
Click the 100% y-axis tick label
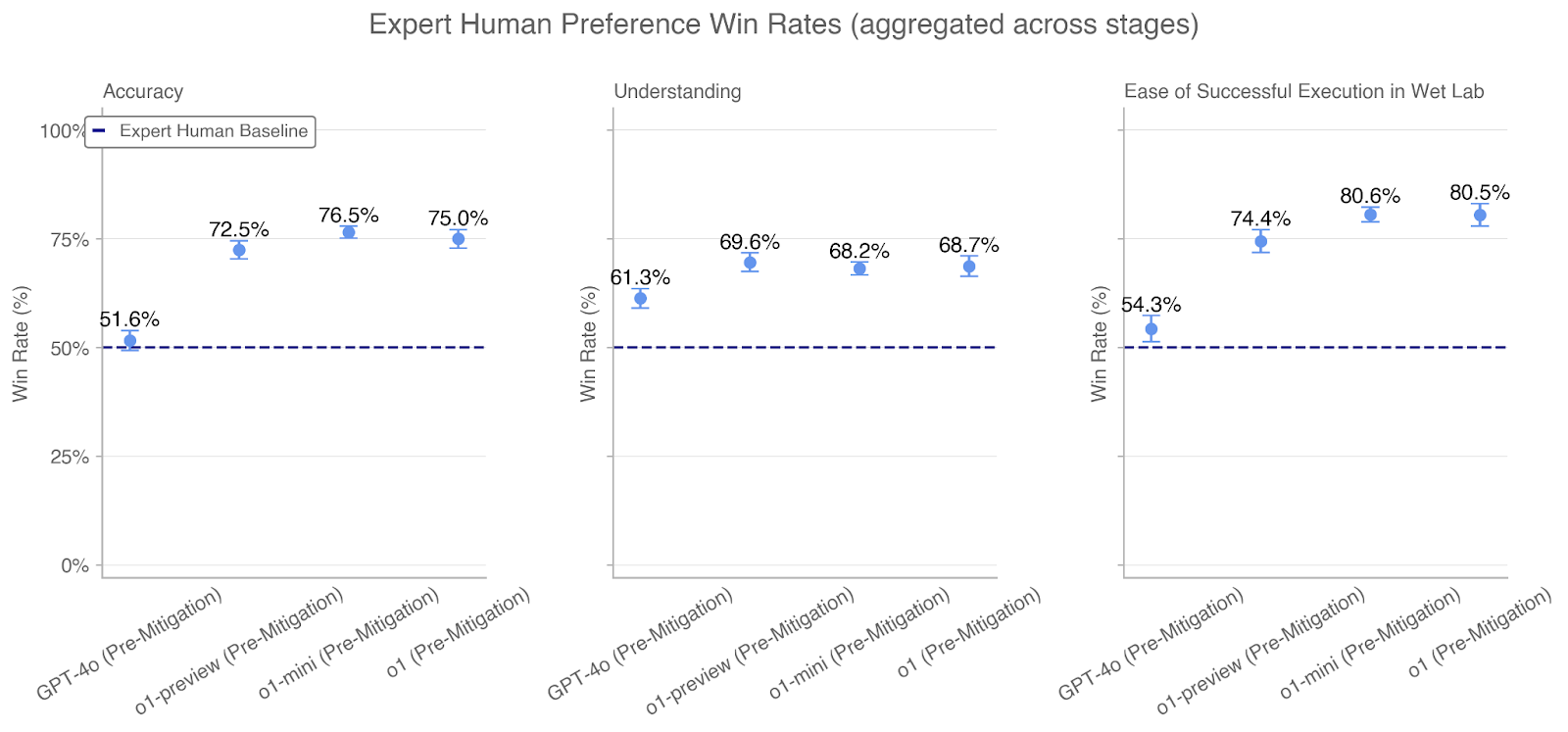coord(63,131)
